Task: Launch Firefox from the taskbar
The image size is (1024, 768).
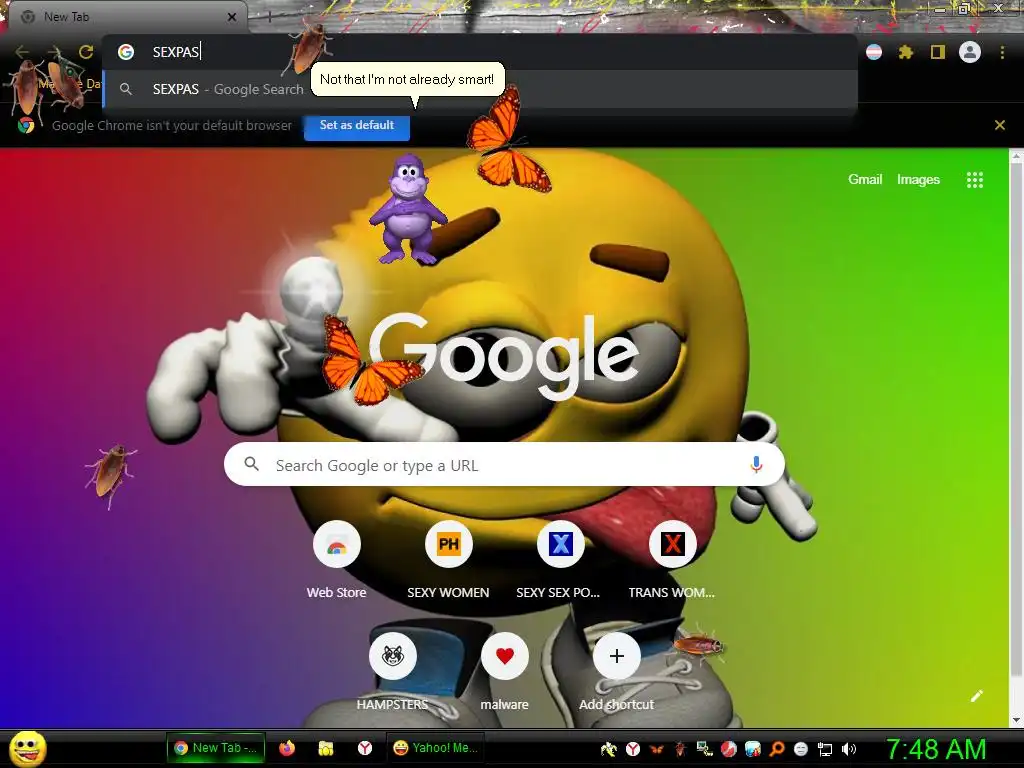Action: [287, 748]
